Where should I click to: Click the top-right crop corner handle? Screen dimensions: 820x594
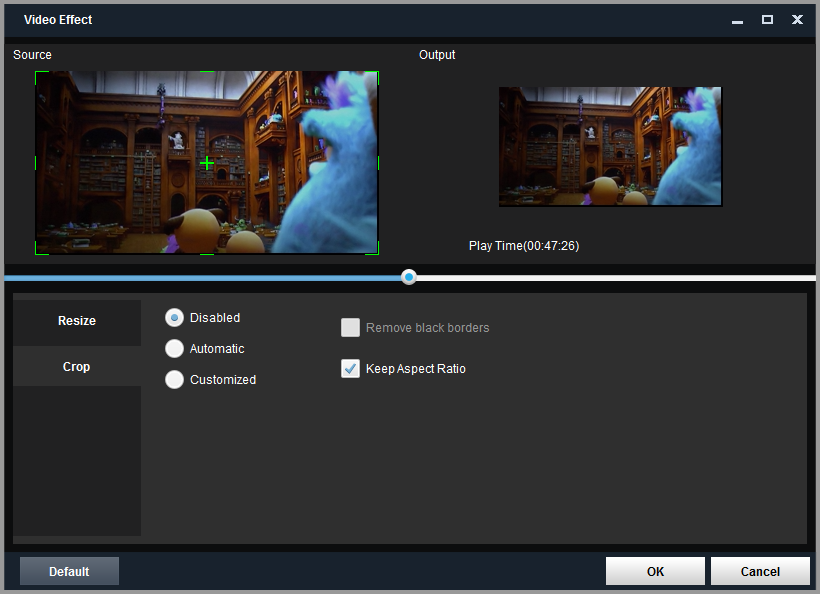pyautogui.click(x=377, y=73)
